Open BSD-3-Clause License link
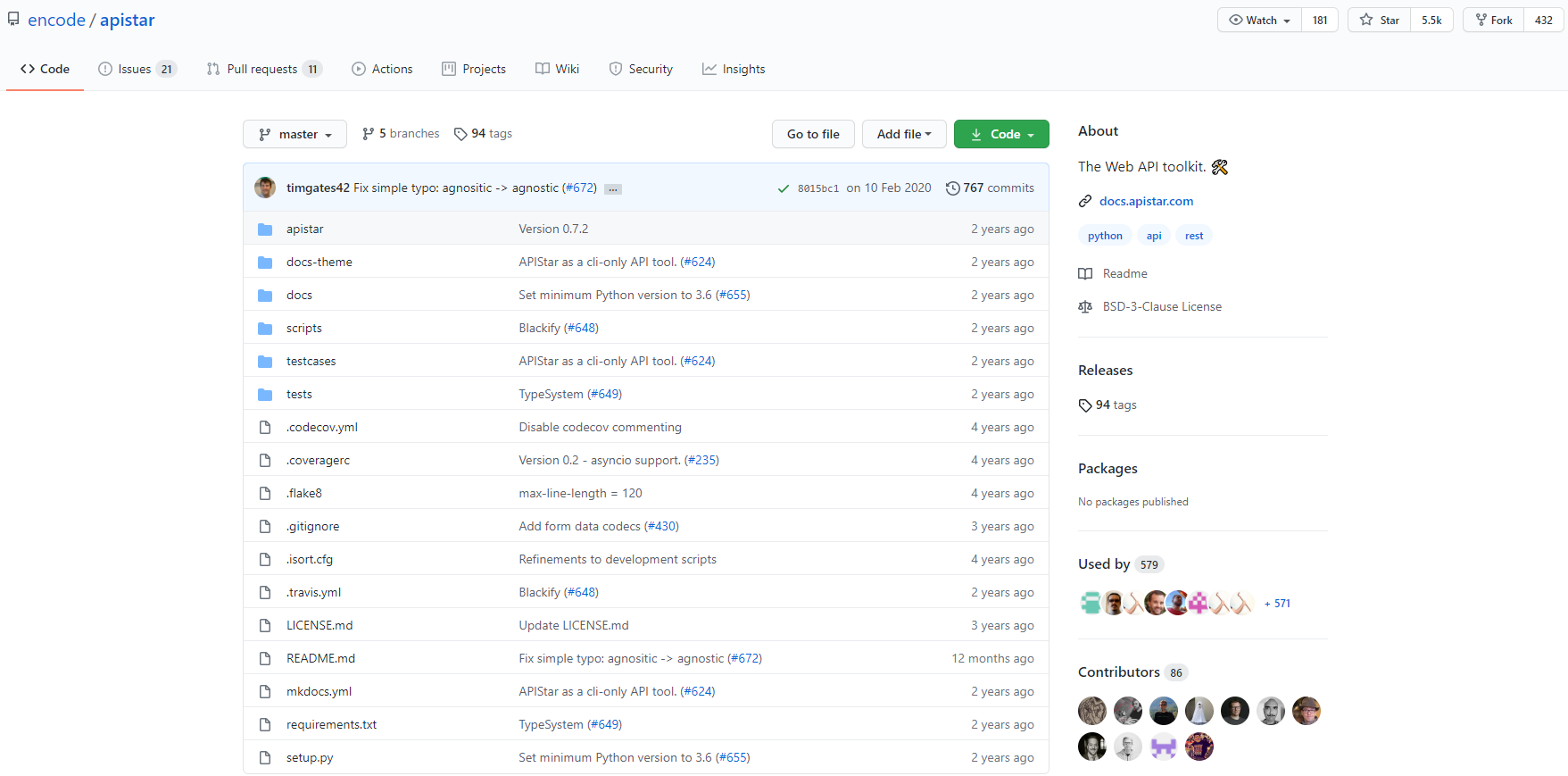Screen dimensions: 1568x776 click(1162, 307)
